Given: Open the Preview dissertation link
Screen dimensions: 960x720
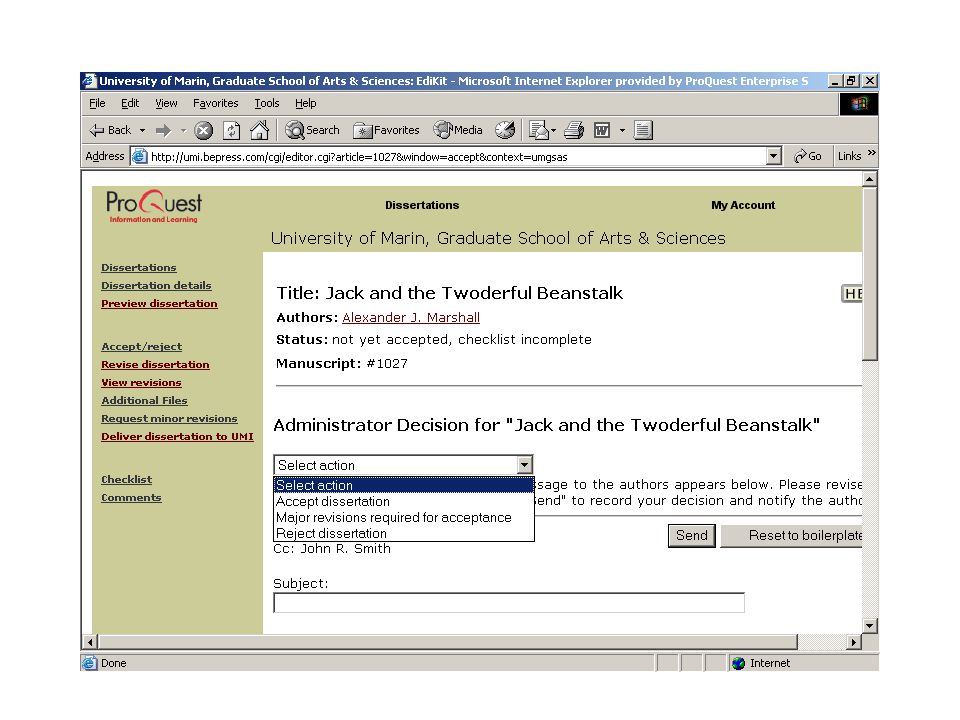Looking at the screenshot, I should [x=159, y=304].
